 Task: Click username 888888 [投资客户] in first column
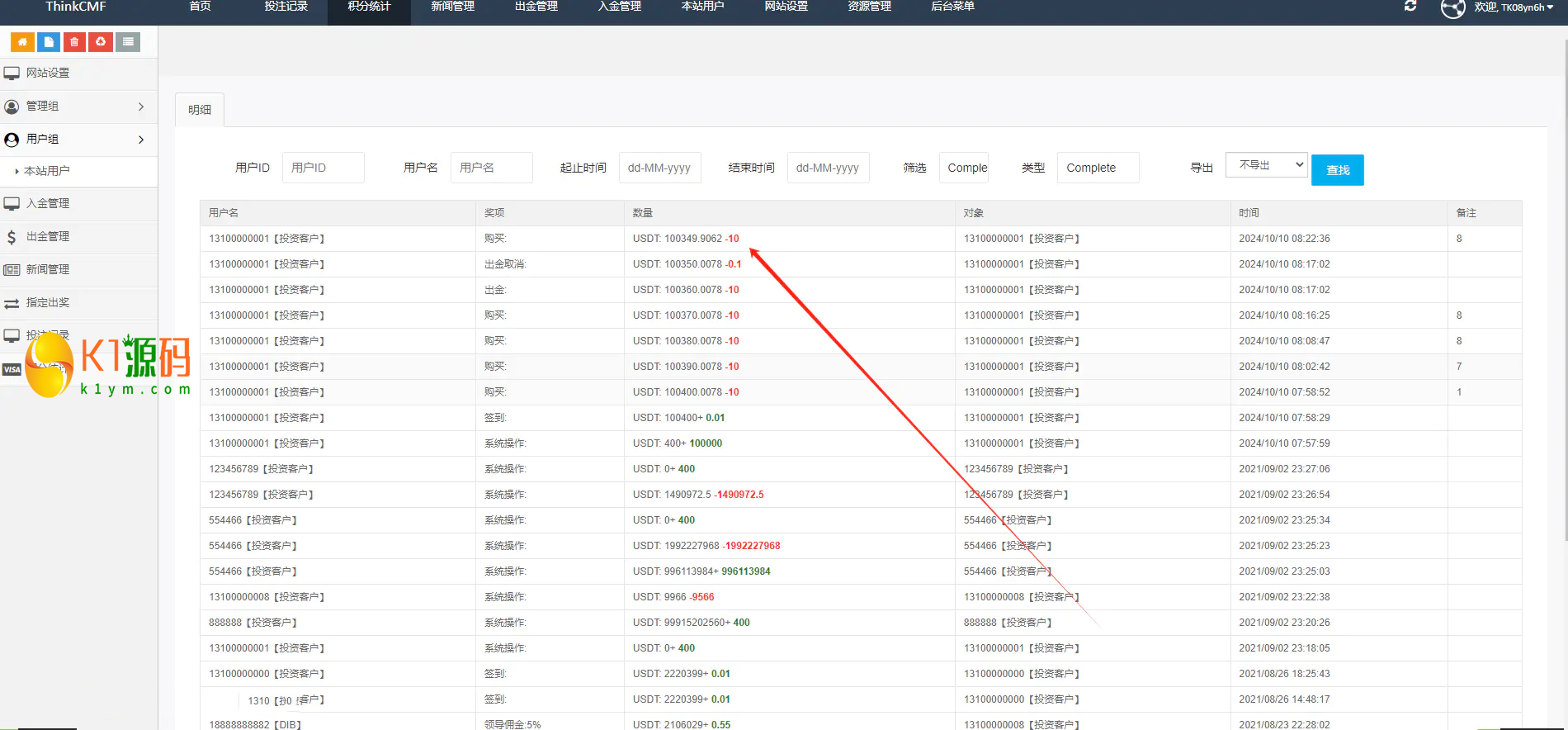tap(253, 623)
